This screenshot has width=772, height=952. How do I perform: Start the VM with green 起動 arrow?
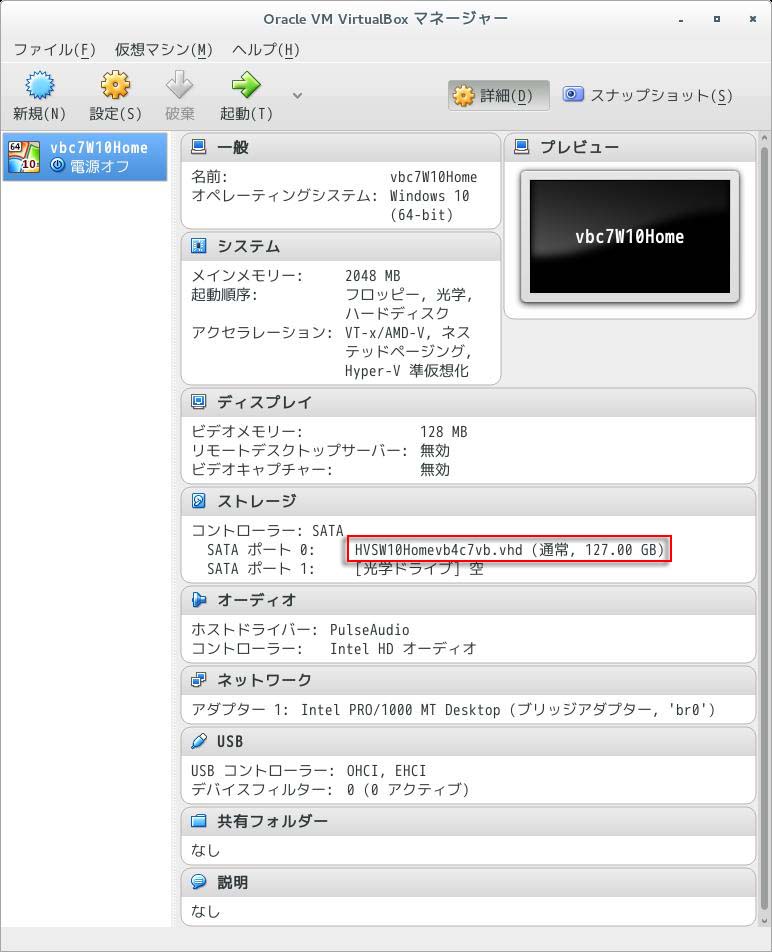tap(246, 85)
